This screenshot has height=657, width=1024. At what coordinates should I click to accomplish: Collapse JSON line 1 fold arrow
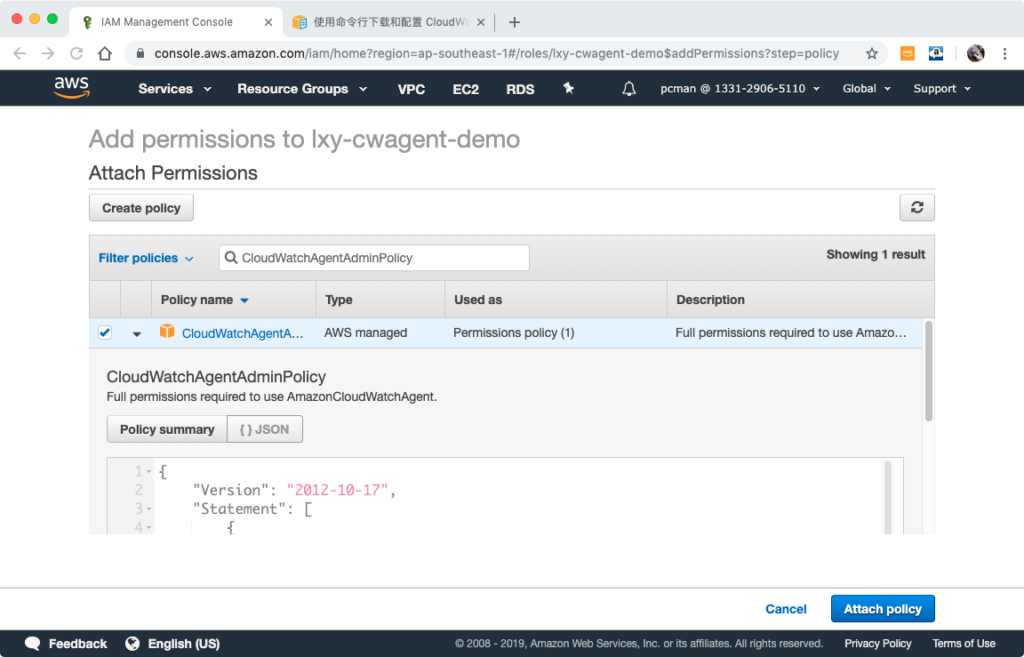(149, 472)
